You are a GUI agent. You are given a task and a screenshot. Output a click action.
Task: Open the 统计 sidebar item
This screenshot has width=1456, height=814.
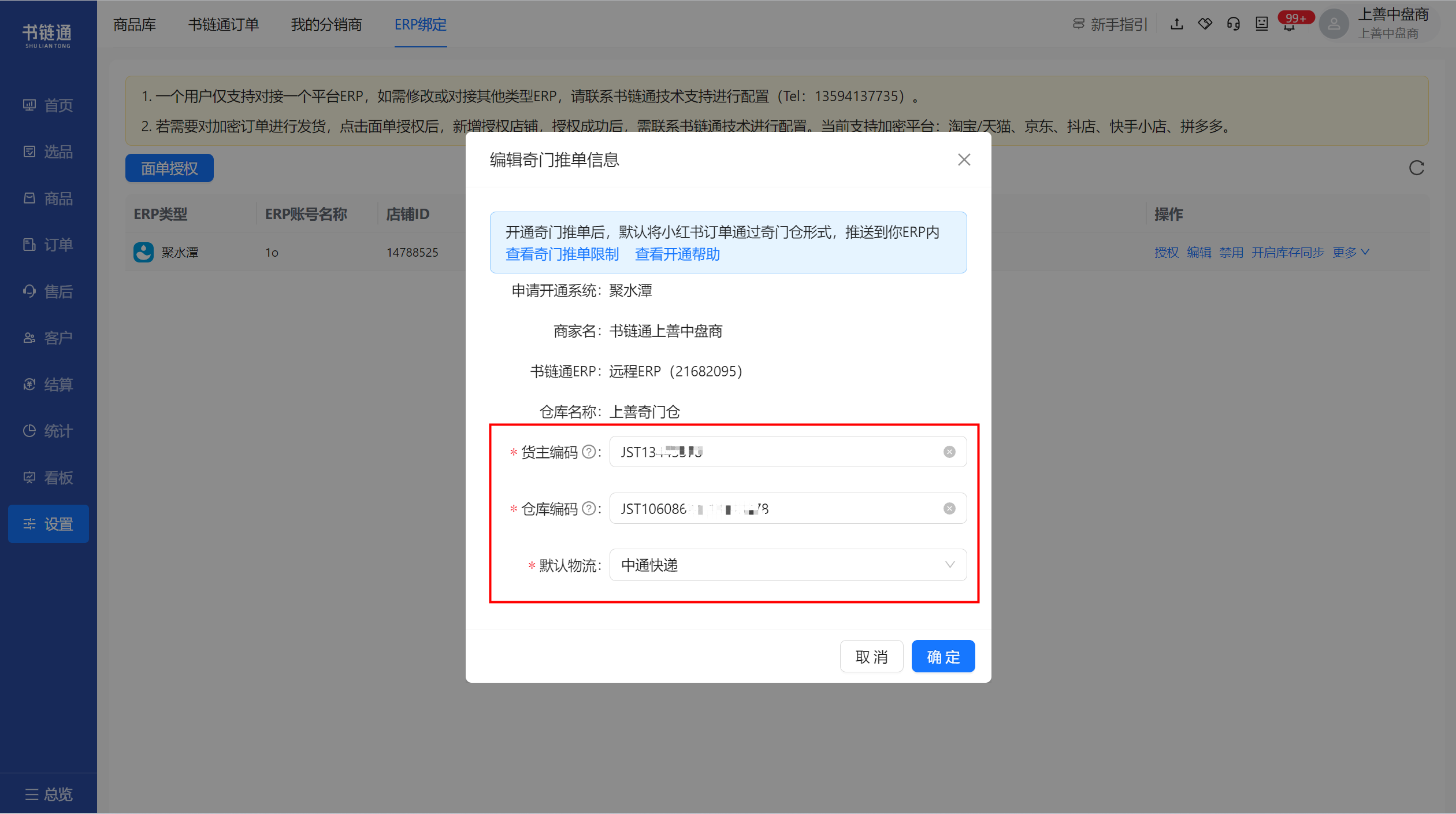coord(48,431)
